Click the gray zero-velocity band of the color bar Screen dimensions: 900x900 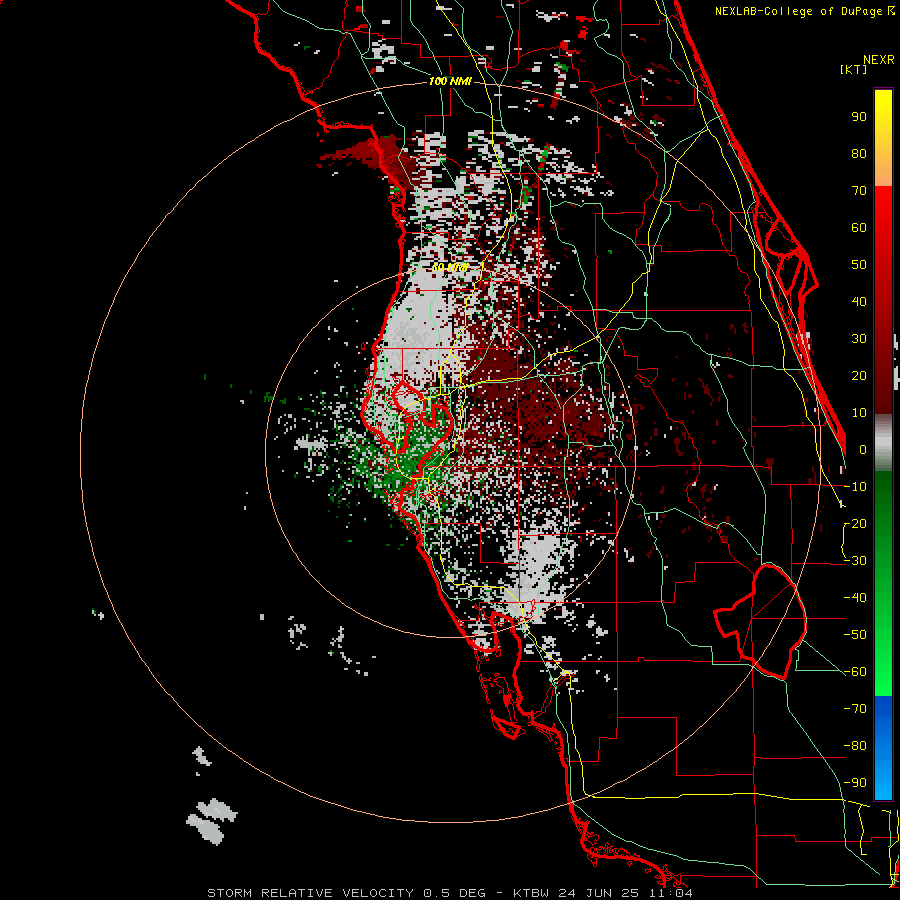(x=883, y=442)
